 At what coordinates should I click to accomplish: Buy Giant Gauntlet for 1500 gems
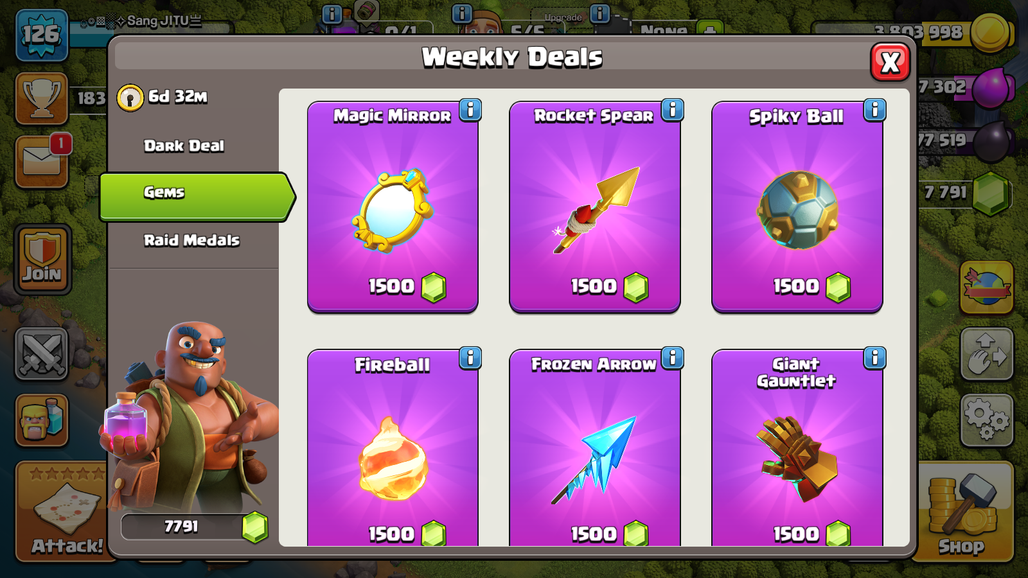[812, 533]
